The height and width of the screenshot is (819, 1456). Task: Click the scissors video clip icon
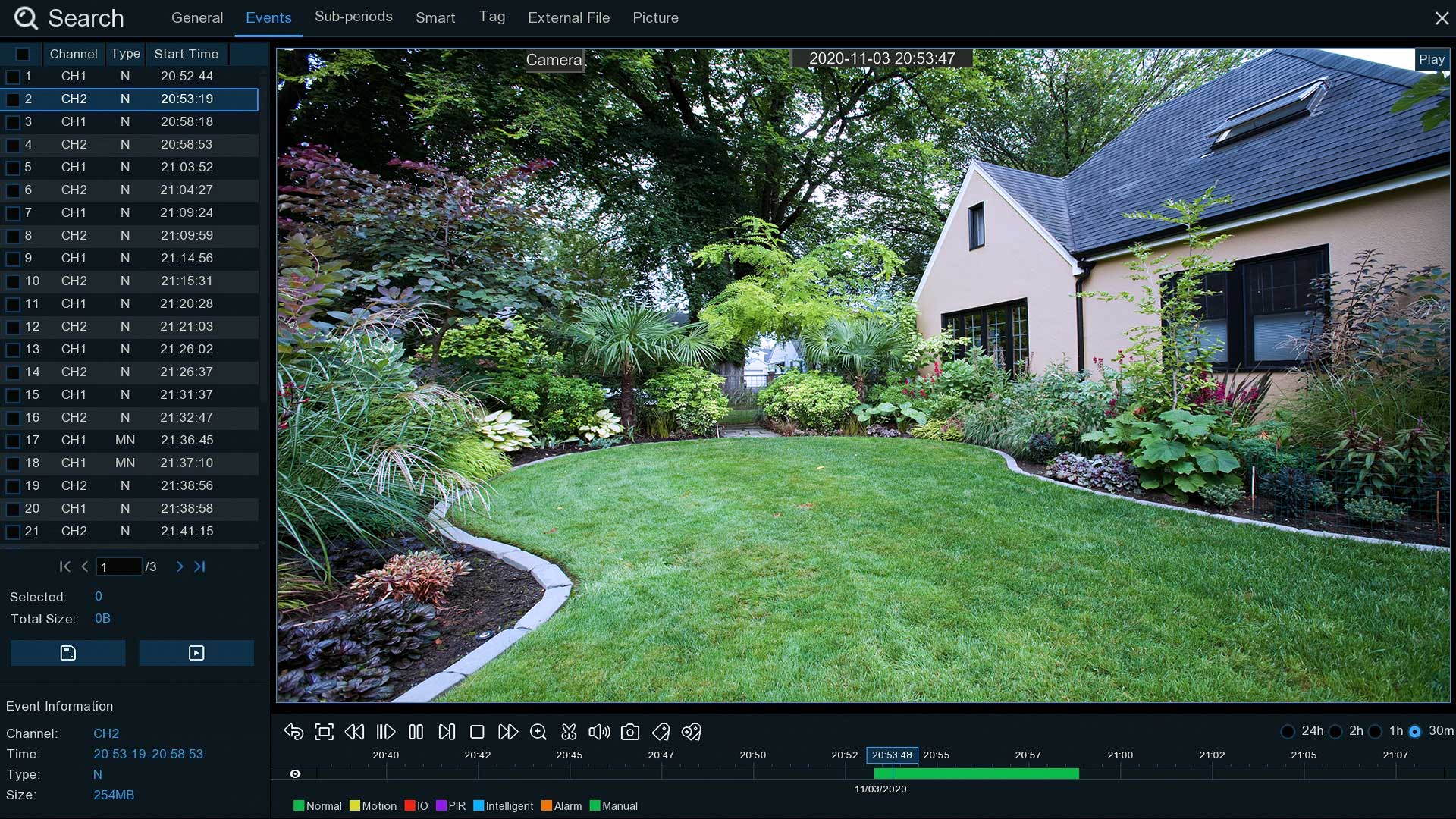tap(569, 732)
